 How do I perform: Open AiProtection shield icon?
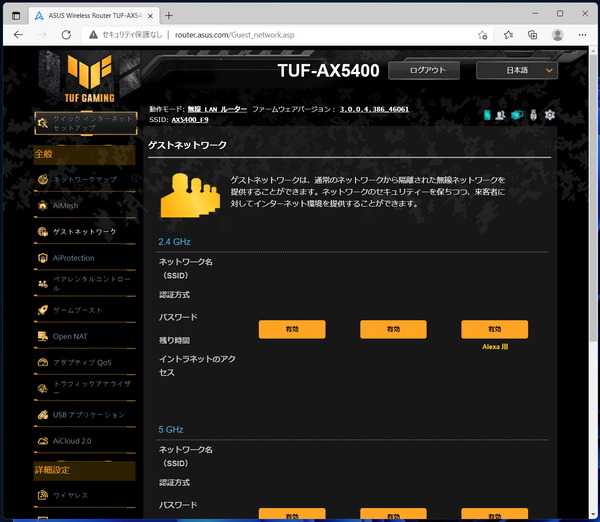pos(43,258)
